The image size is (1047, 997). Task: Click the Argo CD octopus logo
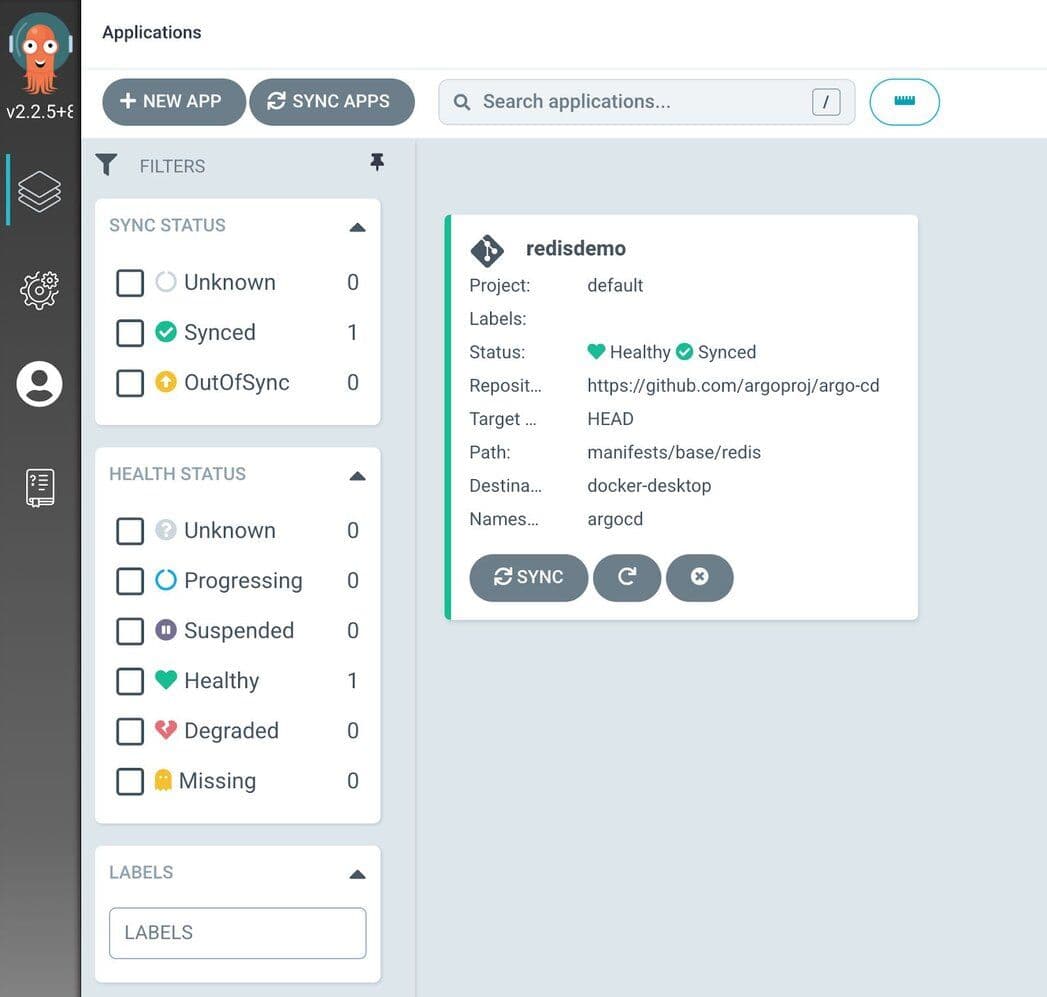(40, 52)
